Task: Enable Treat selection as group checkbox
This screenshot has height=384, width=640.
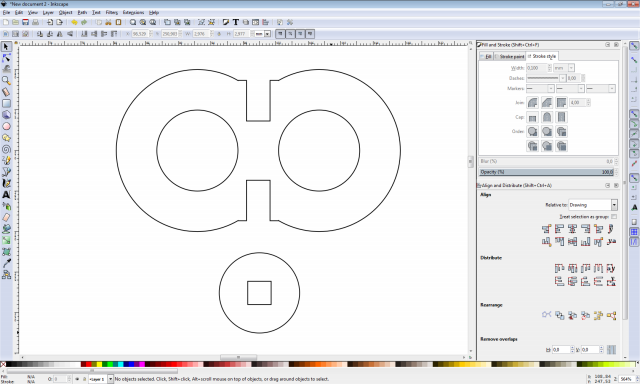Action: tap(614, 217)
